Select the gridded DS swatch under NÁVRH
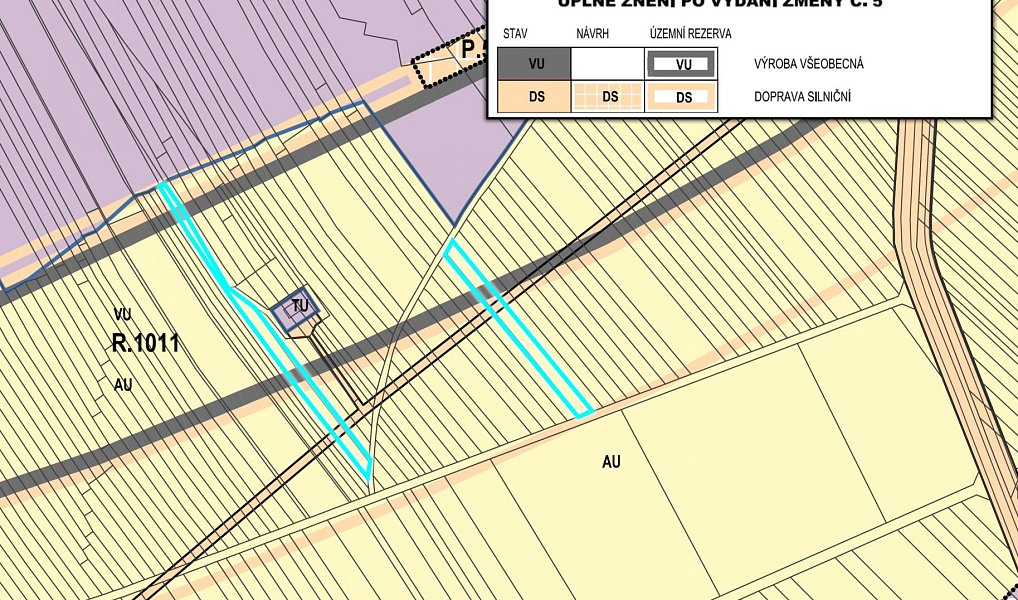Screen dimensions: 1018x600 tap(608, 97)
